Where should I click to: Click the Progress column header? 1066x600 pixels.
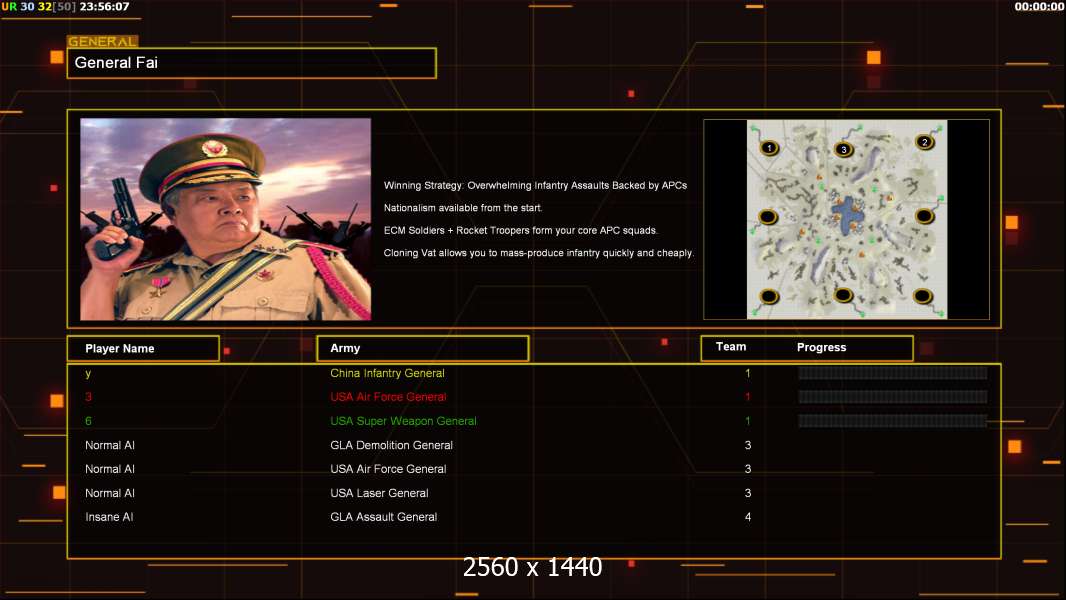click(x=821, y=347)
